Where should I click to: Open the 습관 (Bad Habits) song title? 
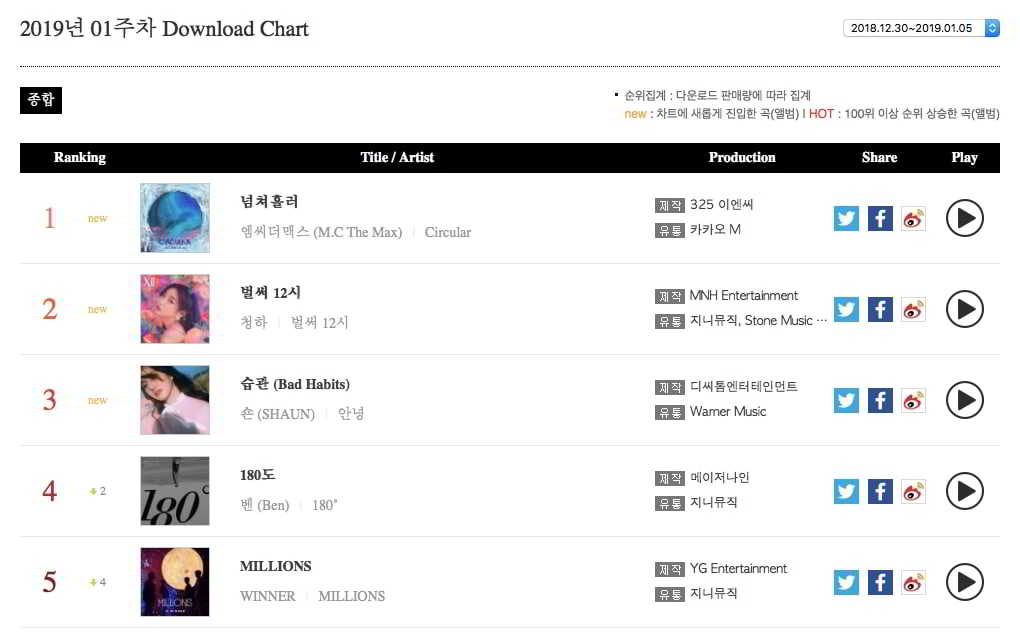[295, 384]
